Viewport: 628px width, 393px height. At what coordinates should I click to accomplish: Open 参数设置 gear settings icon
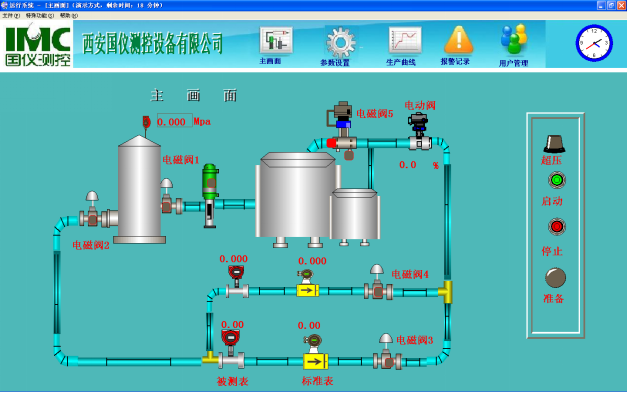click(340, 42)
